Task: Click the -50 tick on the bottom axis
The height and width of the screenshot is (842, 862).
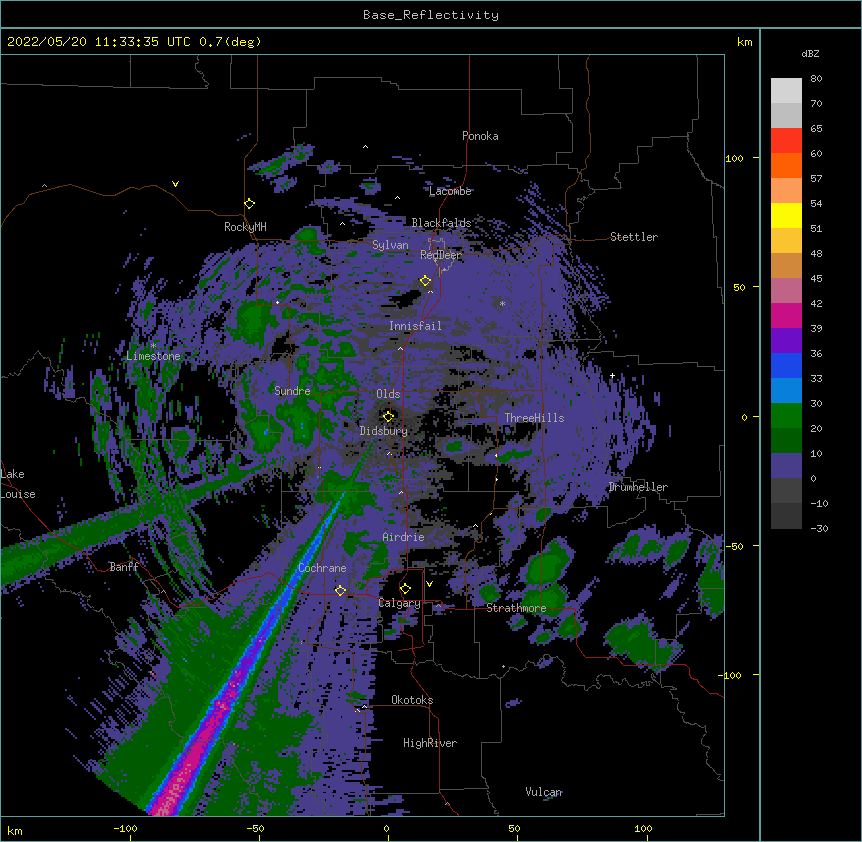Action: coord(255,828)
